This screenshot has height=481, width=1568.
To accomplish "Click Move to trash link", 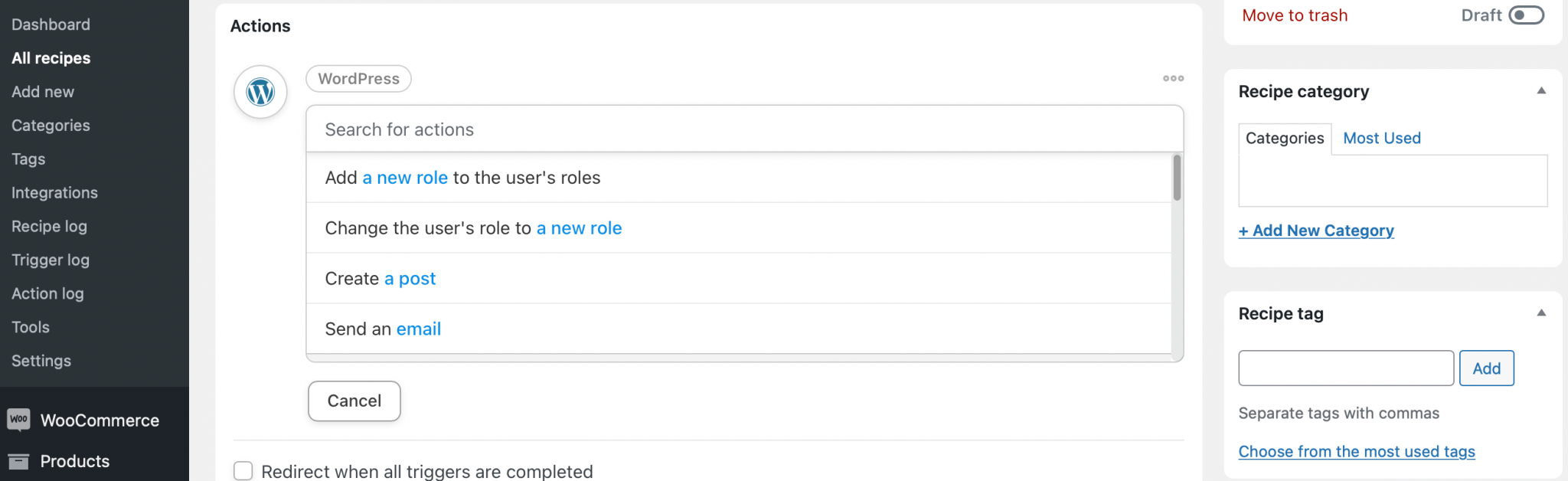I will [1295, 15].
